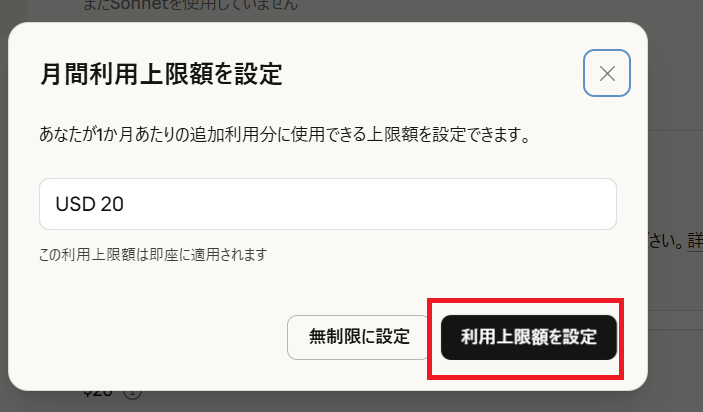Select the helper text この利用上限額は即座に適用されます
Image resolution: width=703 pixels, height=412 pixels.
153,255
